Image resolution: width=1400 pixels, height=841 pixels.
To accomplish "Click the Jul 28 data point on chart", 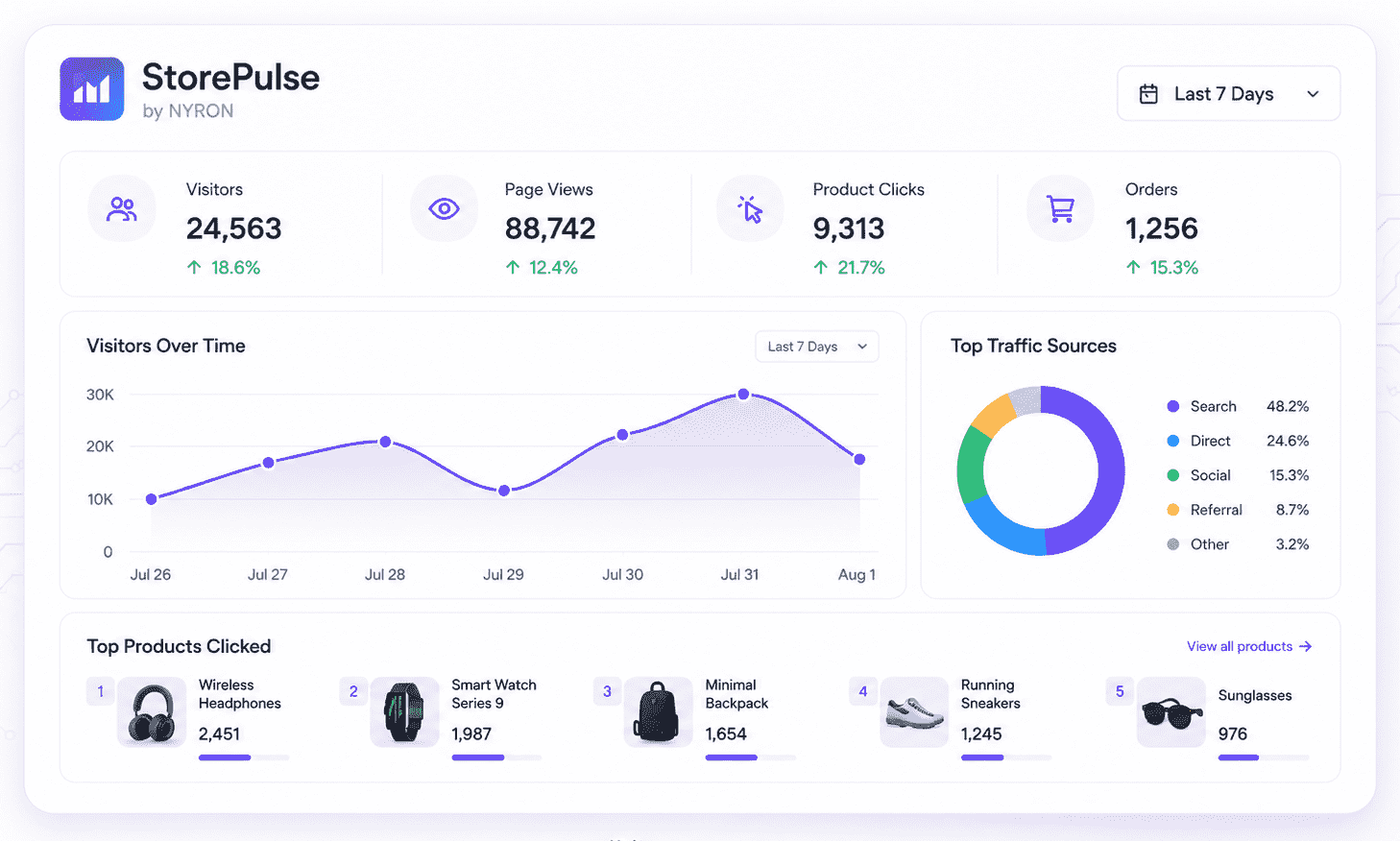I will coord(385,442).
